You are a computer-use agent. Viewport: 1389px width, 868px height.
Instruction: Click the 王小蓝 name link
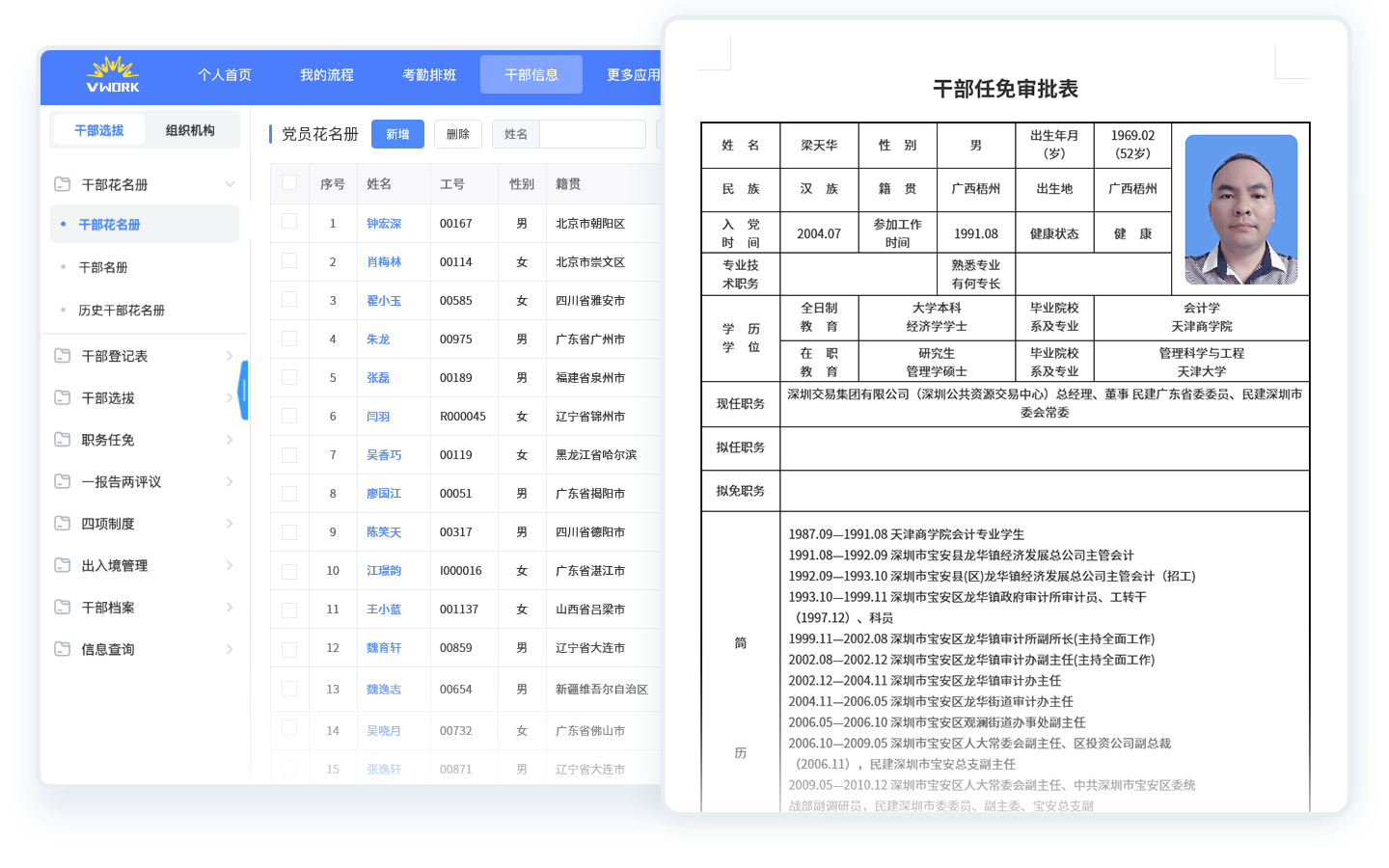click(x=384, y=609)
